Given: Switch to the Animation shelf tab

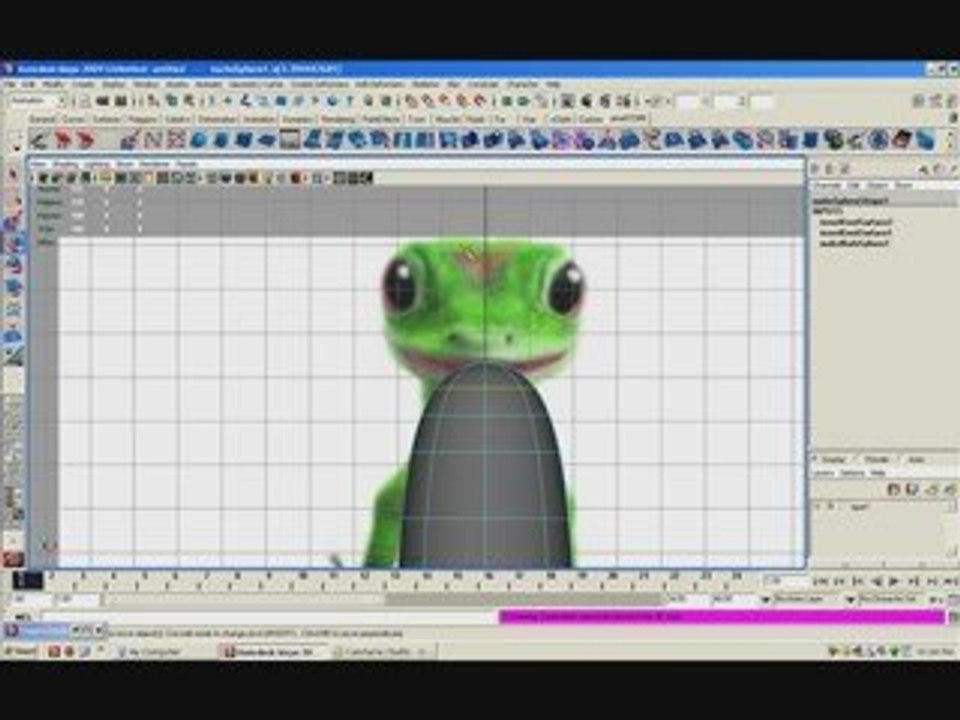Looking at the screenshot, I should 259,119.
